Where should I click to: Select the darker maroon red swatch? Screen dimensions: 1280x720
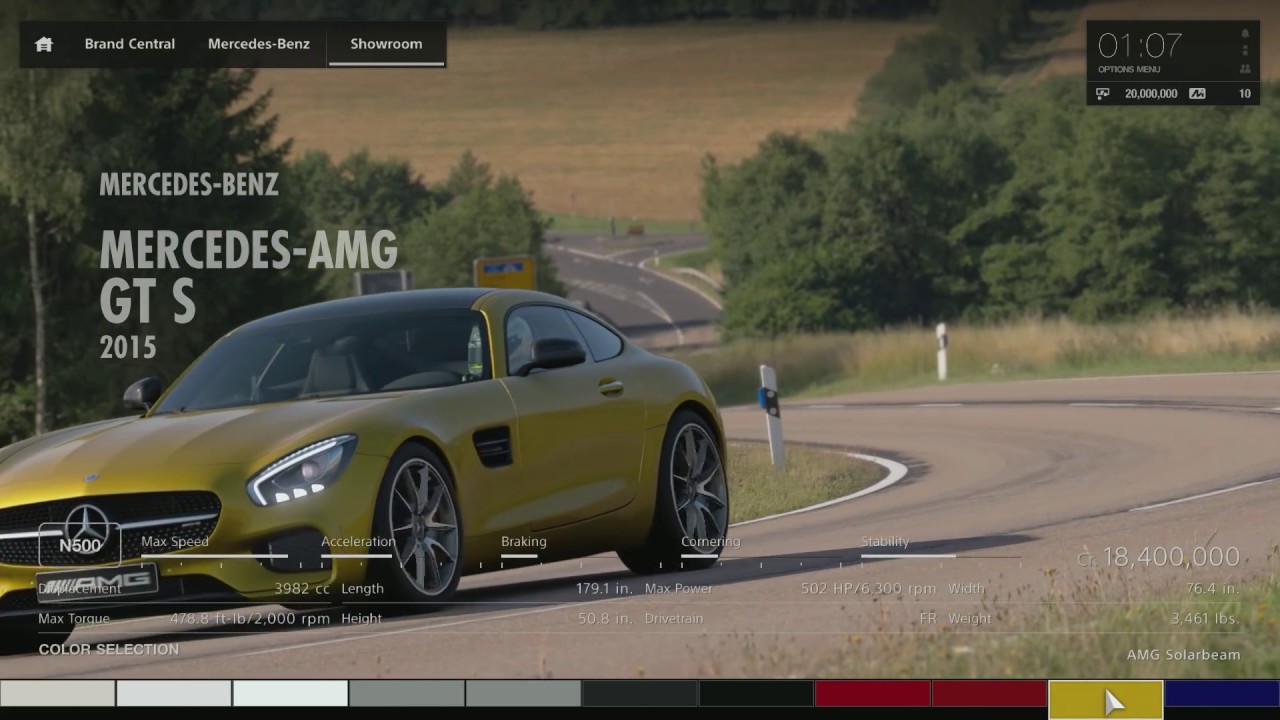(x=989, y=693)
